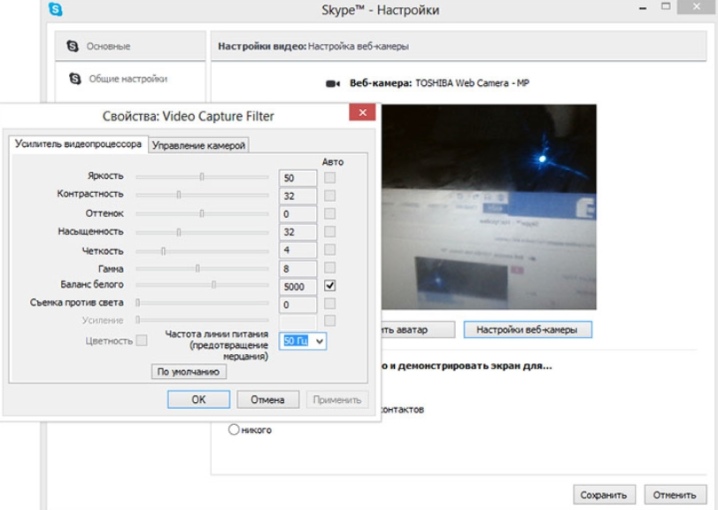
Task: Click the Съемка против света value field
Action: tap(298, 304)
